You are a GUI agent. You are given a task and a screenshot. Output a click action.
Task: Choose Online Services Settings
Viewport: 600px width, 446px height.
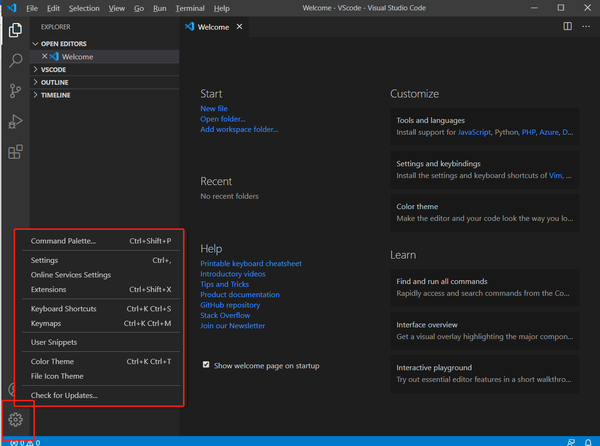coord(101,275)
